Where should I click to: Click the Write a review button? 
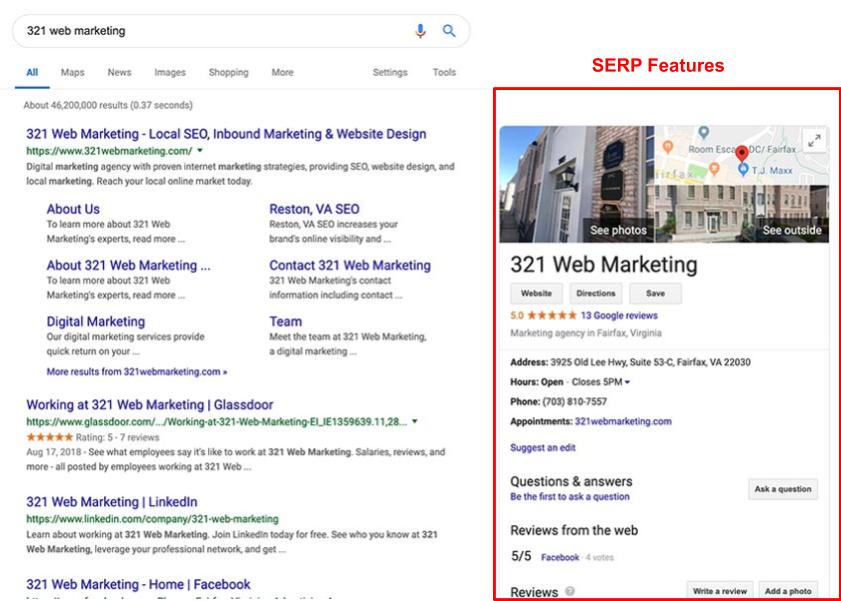tap(719, 588)
